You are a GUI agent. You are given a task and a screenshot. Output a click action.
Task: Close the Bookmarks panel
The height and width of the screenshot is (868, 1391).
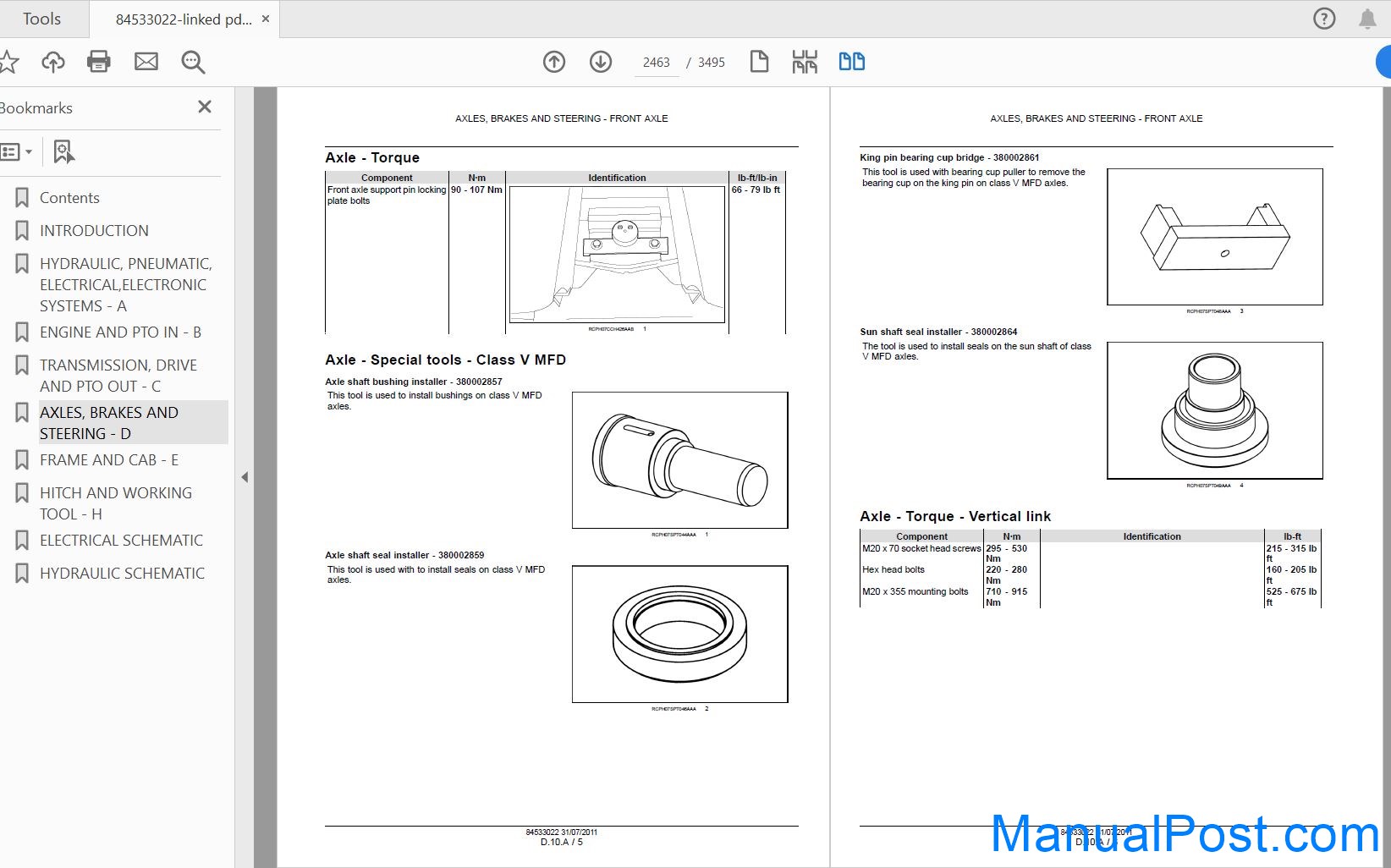click(x=205, y=107)
